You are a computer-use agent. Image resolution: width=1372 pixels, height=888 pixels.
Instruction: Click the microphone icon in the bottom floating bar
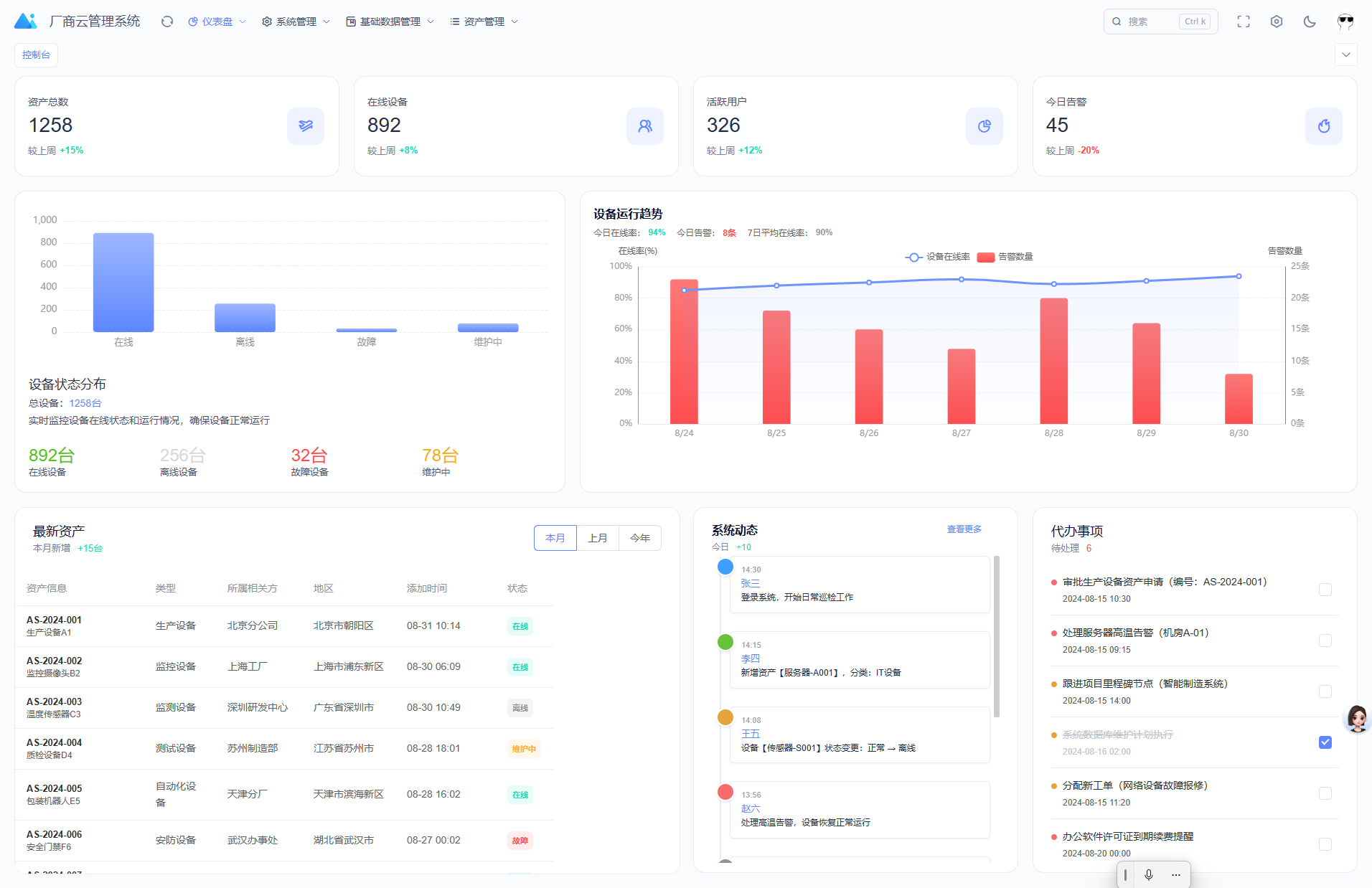pos(1149,874)
